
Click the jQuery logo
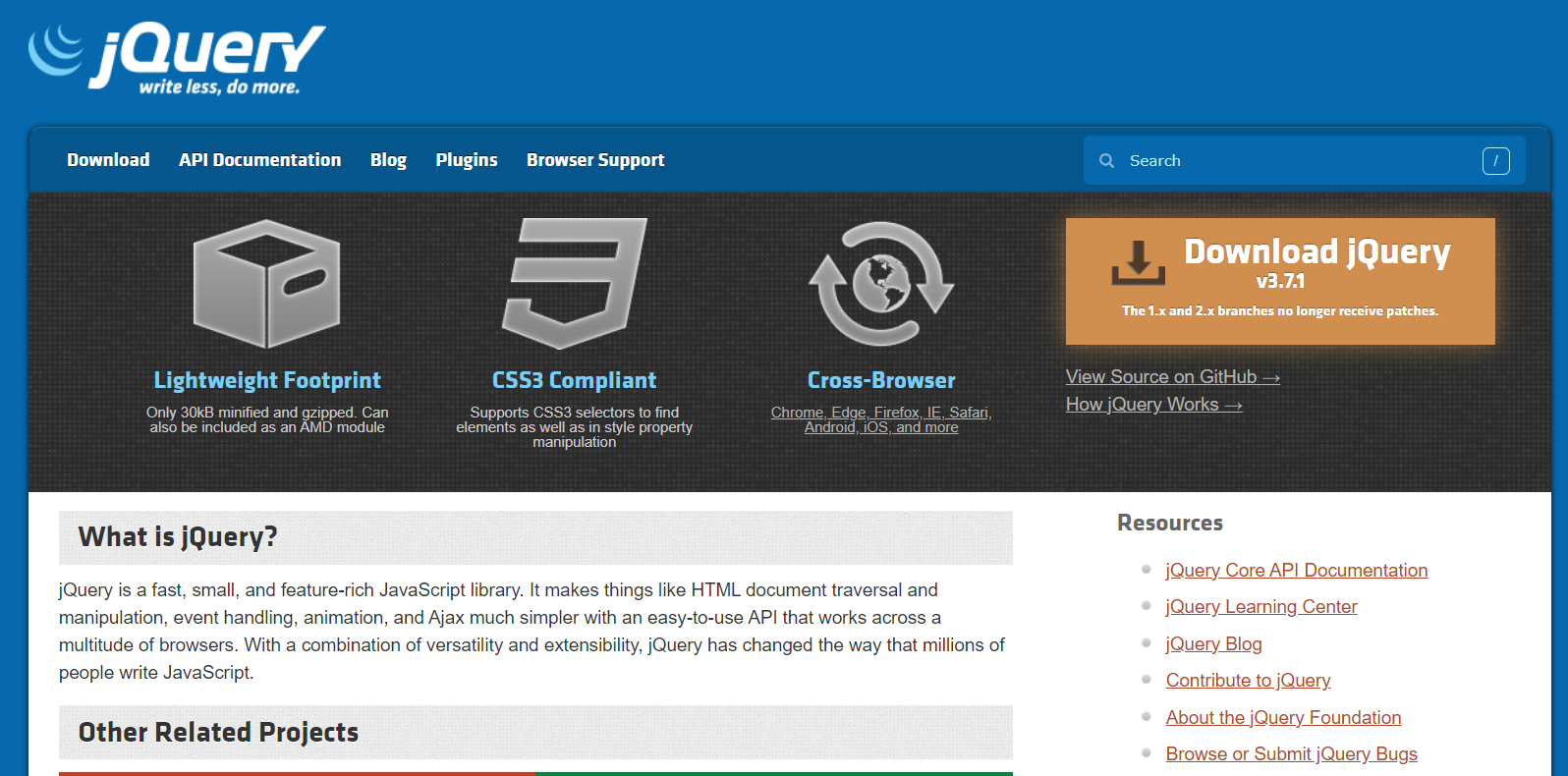coord(177,59)
